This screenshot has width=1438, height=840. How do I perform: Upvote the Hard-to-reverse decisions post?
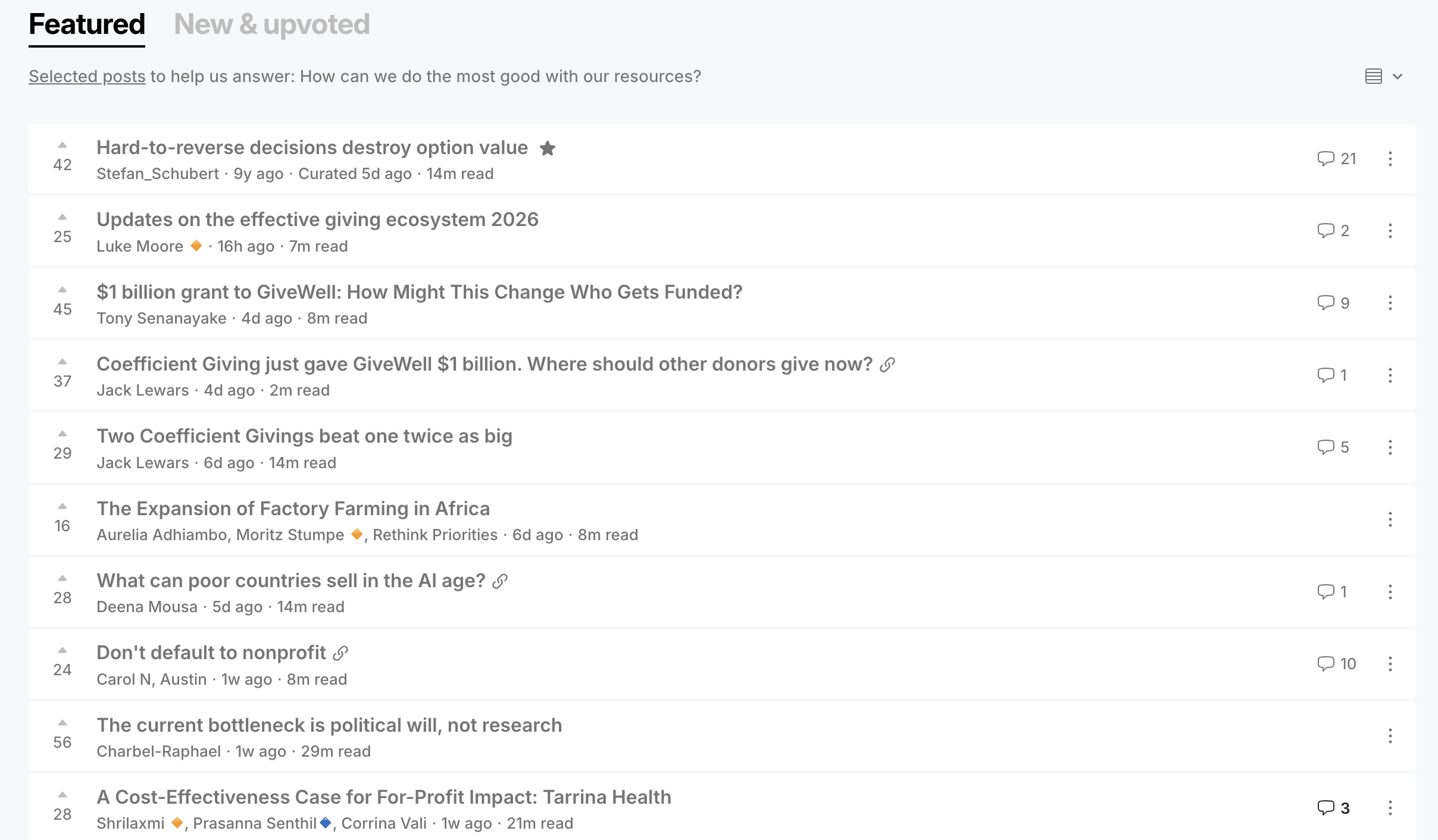pos(62,145)
